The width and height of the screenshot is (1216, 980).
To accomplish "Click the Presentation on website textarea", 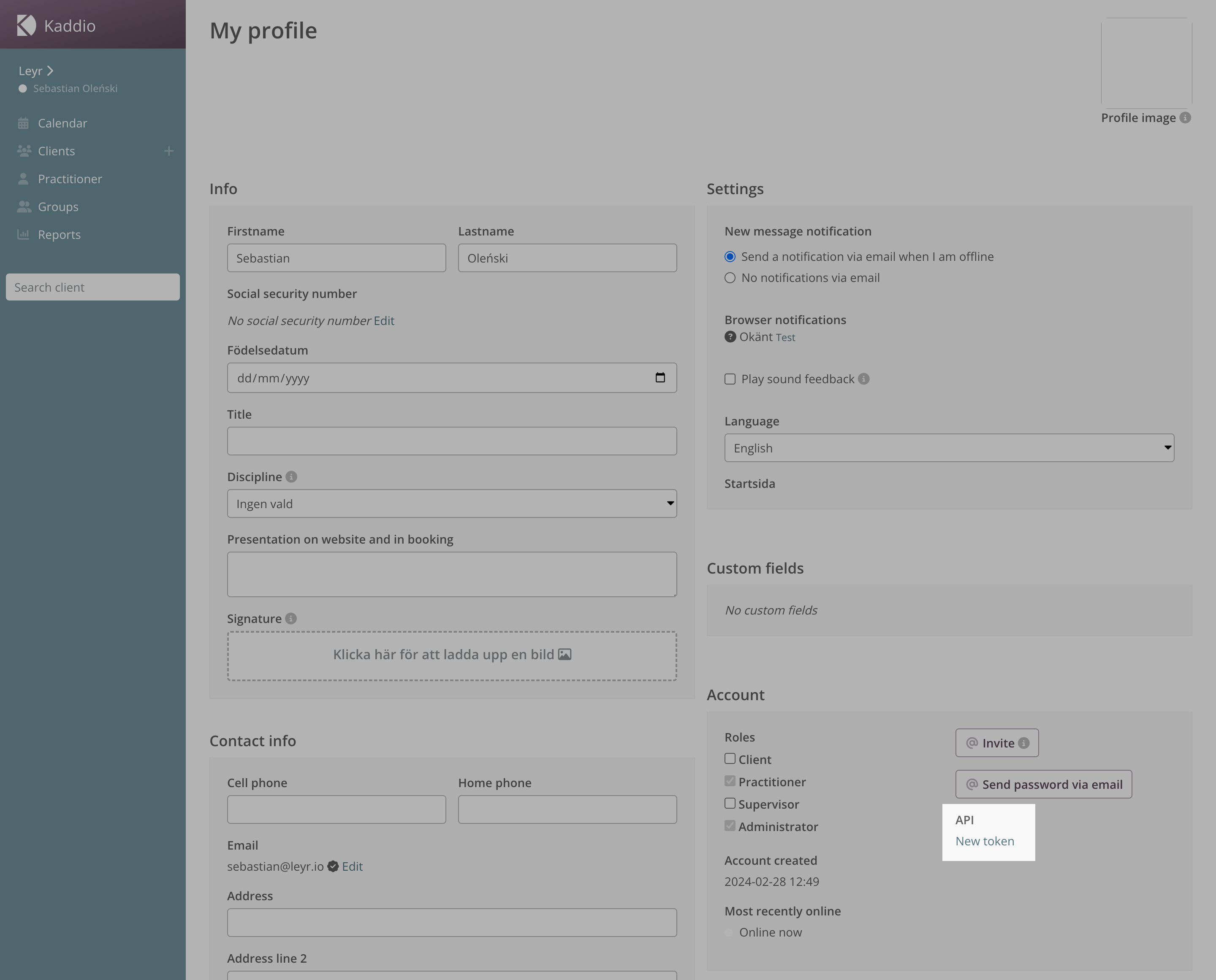I will tap(452, 574).
